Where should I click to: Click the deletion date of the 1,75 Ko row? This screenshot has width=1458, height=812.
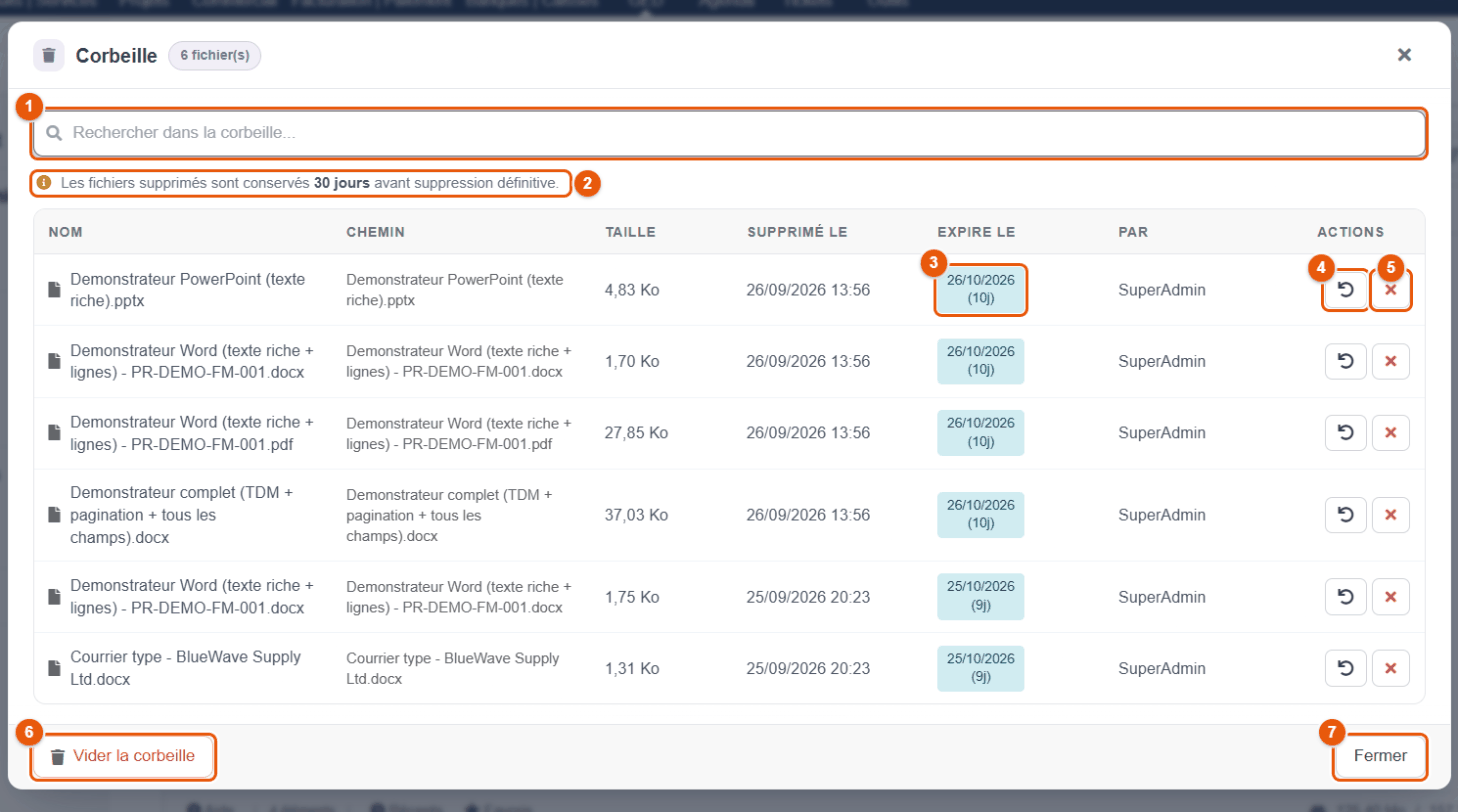808,596
